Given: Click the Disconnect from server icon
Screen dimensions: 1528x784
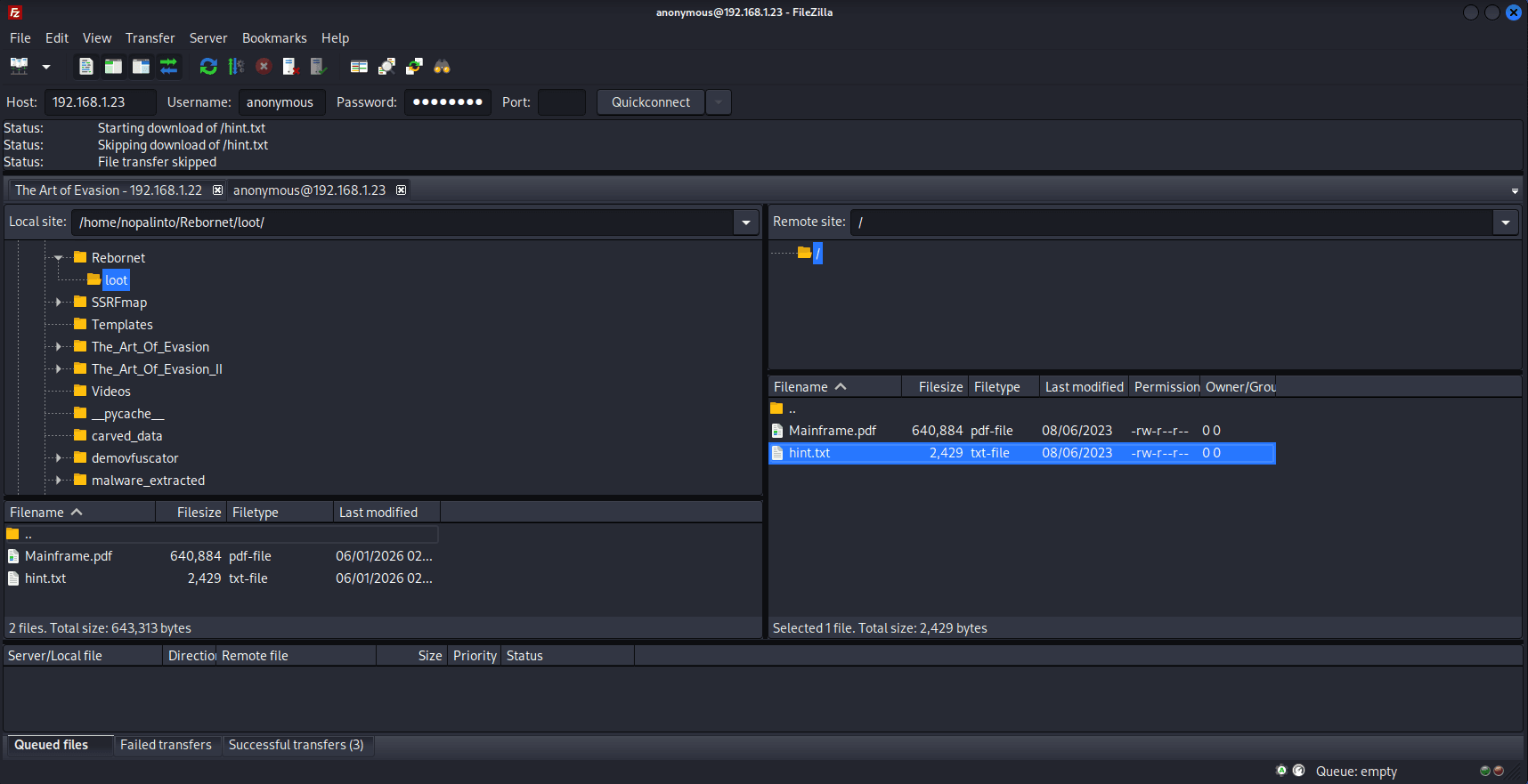Looking at the screenshot, I should coord(291,66).
